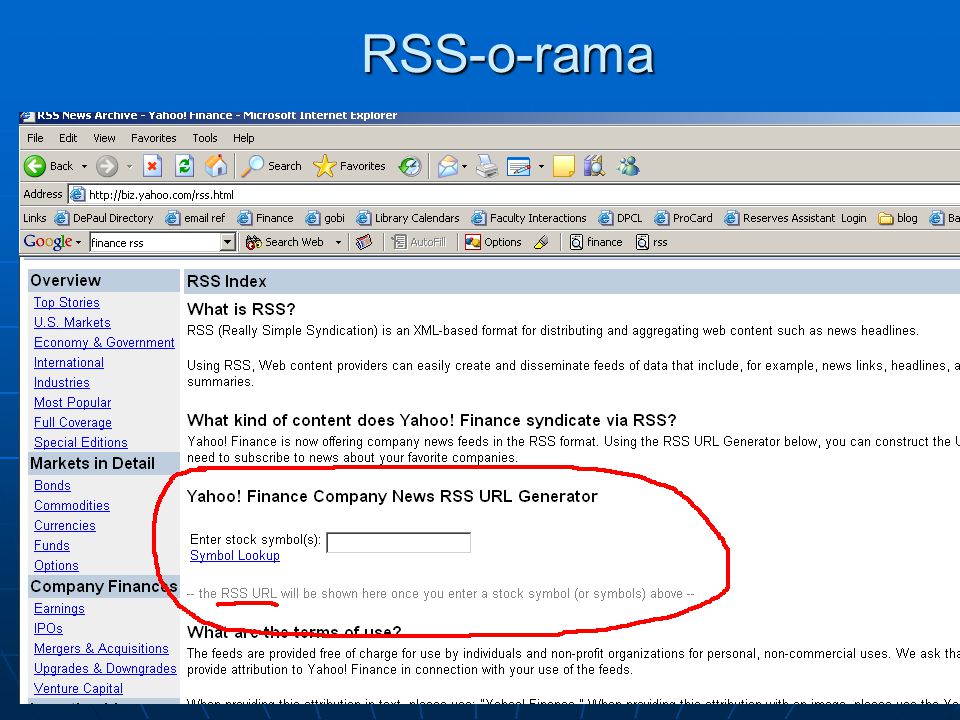Click the Address bar URL field
This screenshot has height=720, width=960.
514,195
